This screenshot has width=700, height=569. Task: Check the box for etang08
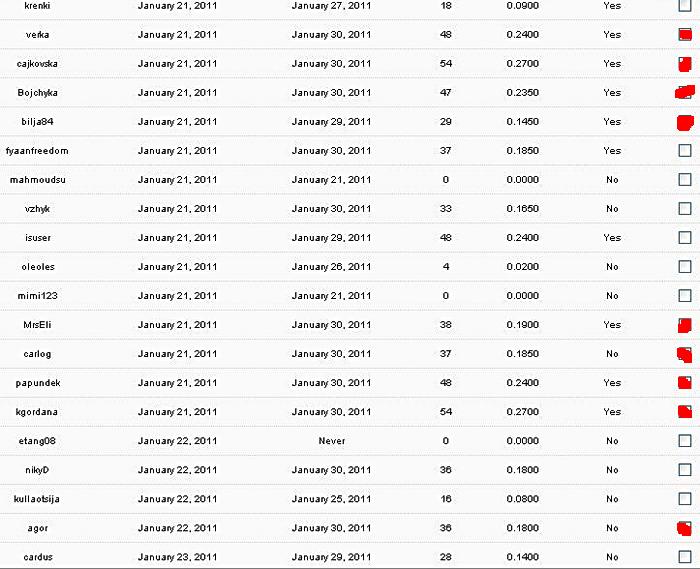(684, 440)
